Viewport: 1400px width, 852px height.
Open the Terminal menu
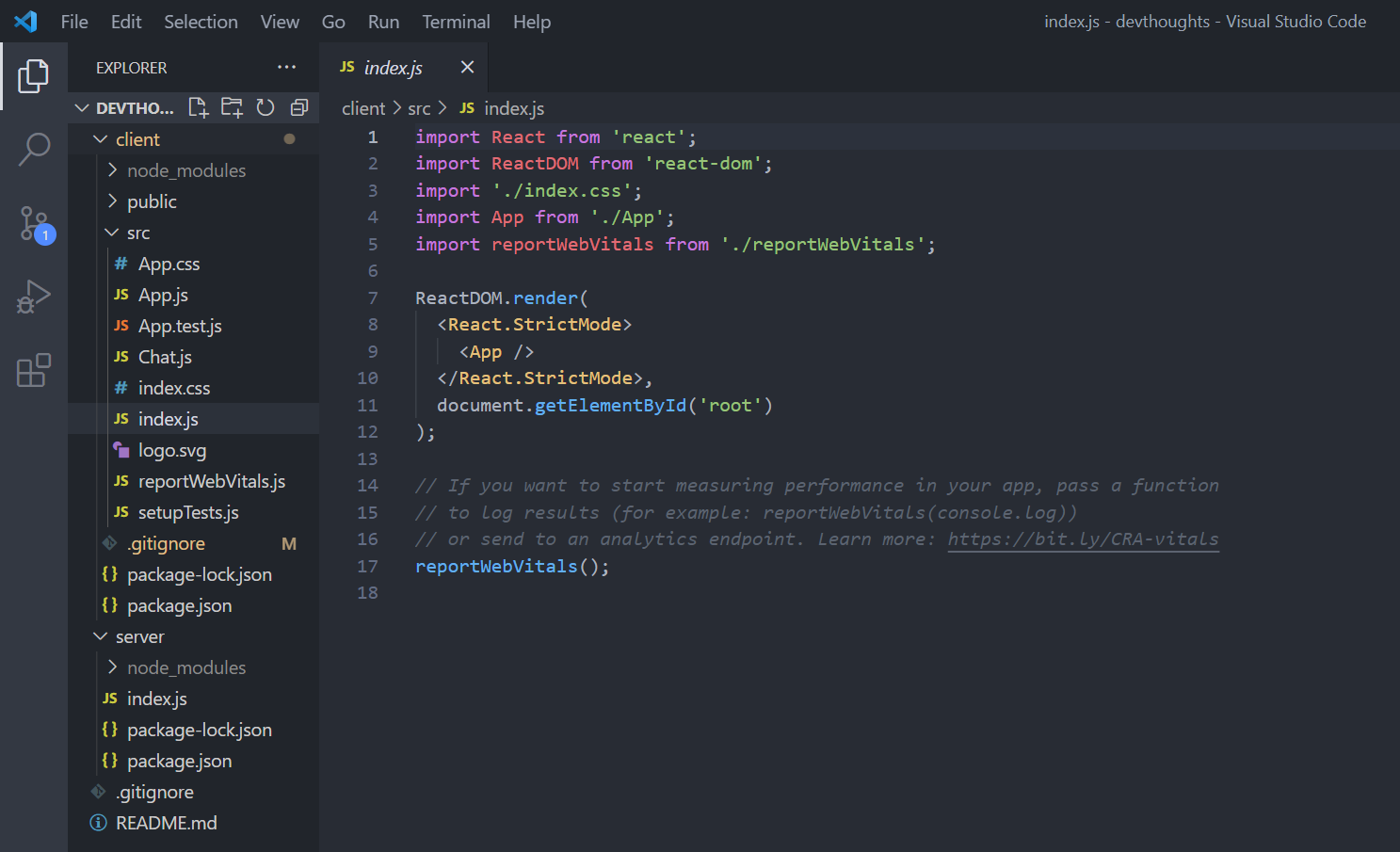[x=456, y=22]
